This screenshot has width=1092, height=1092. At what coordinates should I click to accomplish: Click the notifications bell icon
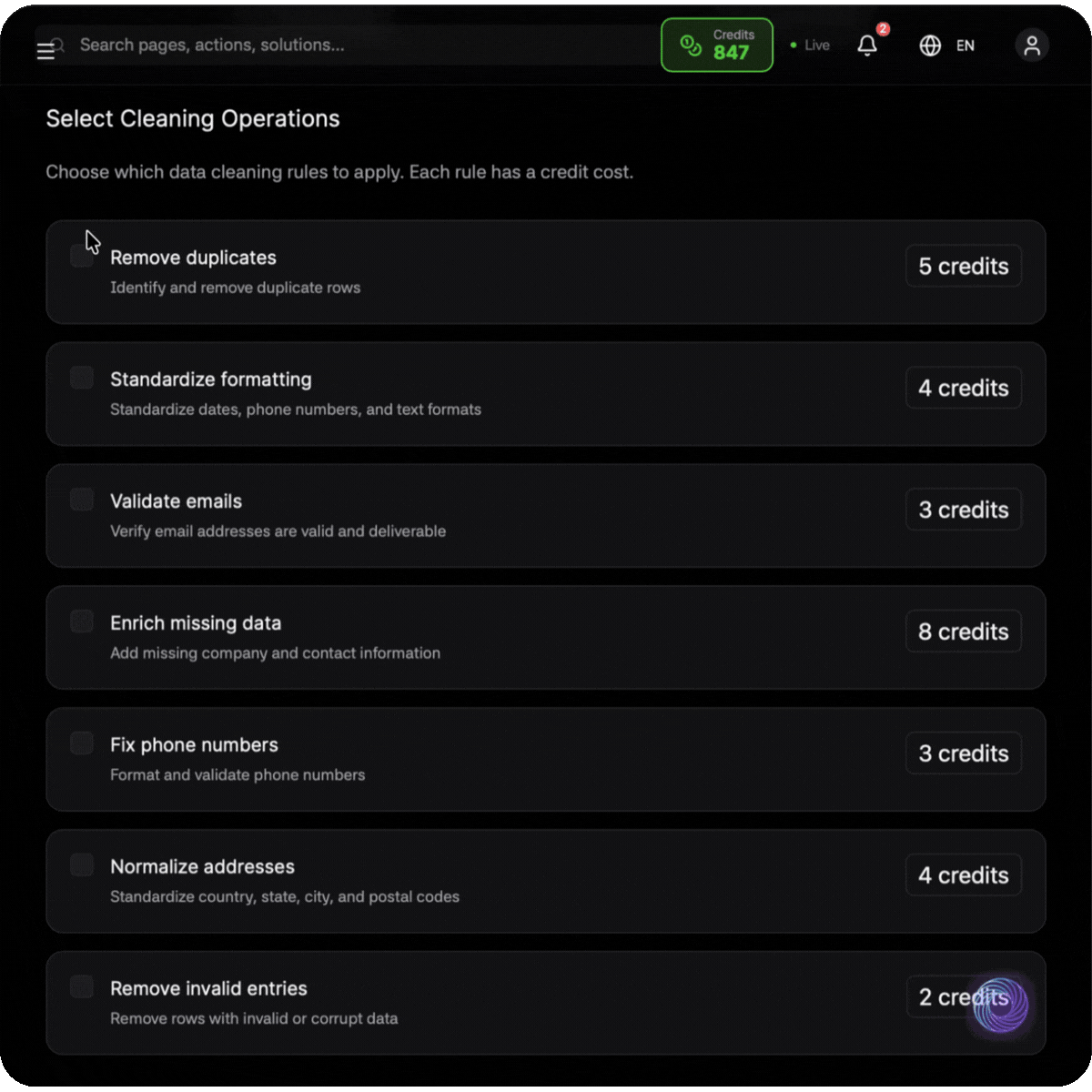[867, 45]
